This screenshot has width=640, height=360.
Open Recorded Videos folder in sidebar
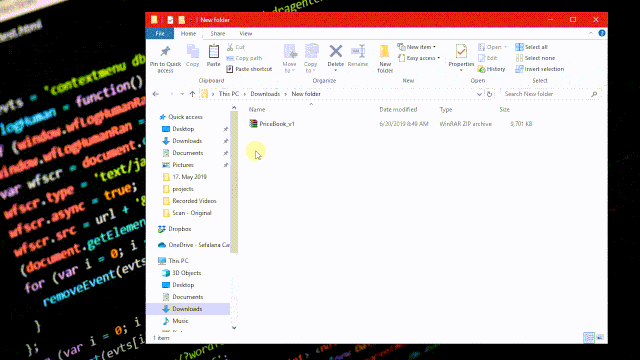pos(189,201)
